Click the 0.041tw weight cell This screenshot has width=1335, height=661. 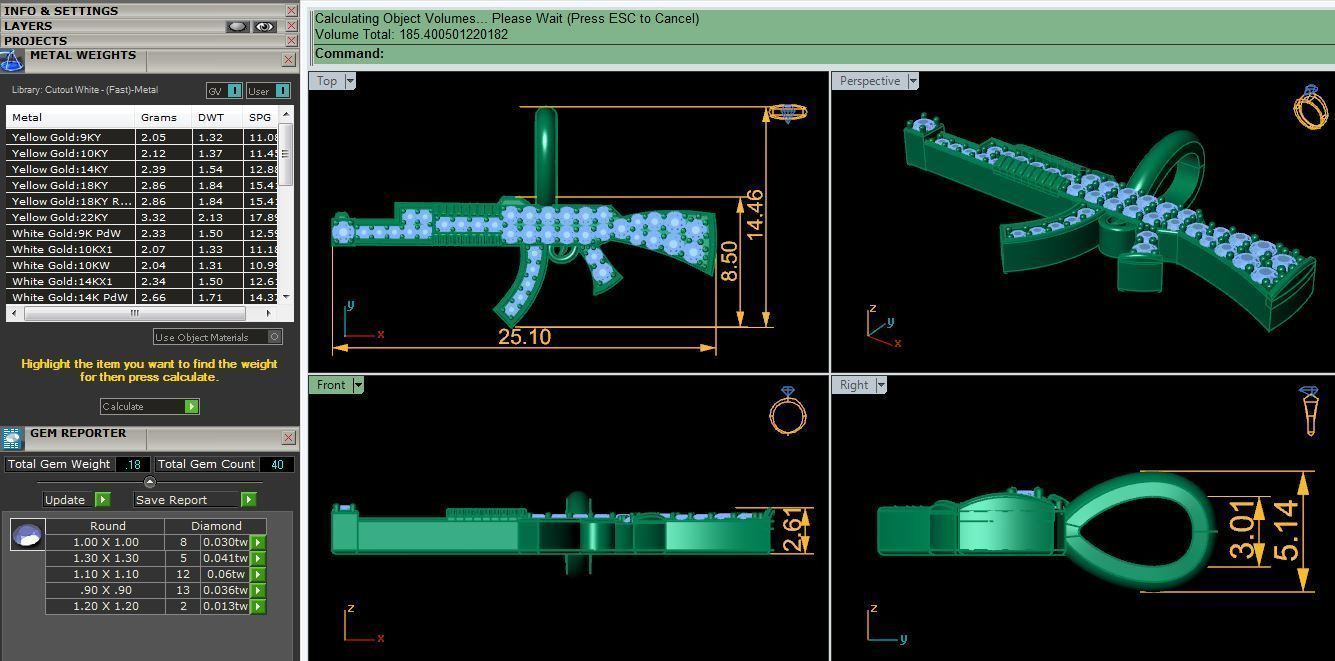(225, 559)
